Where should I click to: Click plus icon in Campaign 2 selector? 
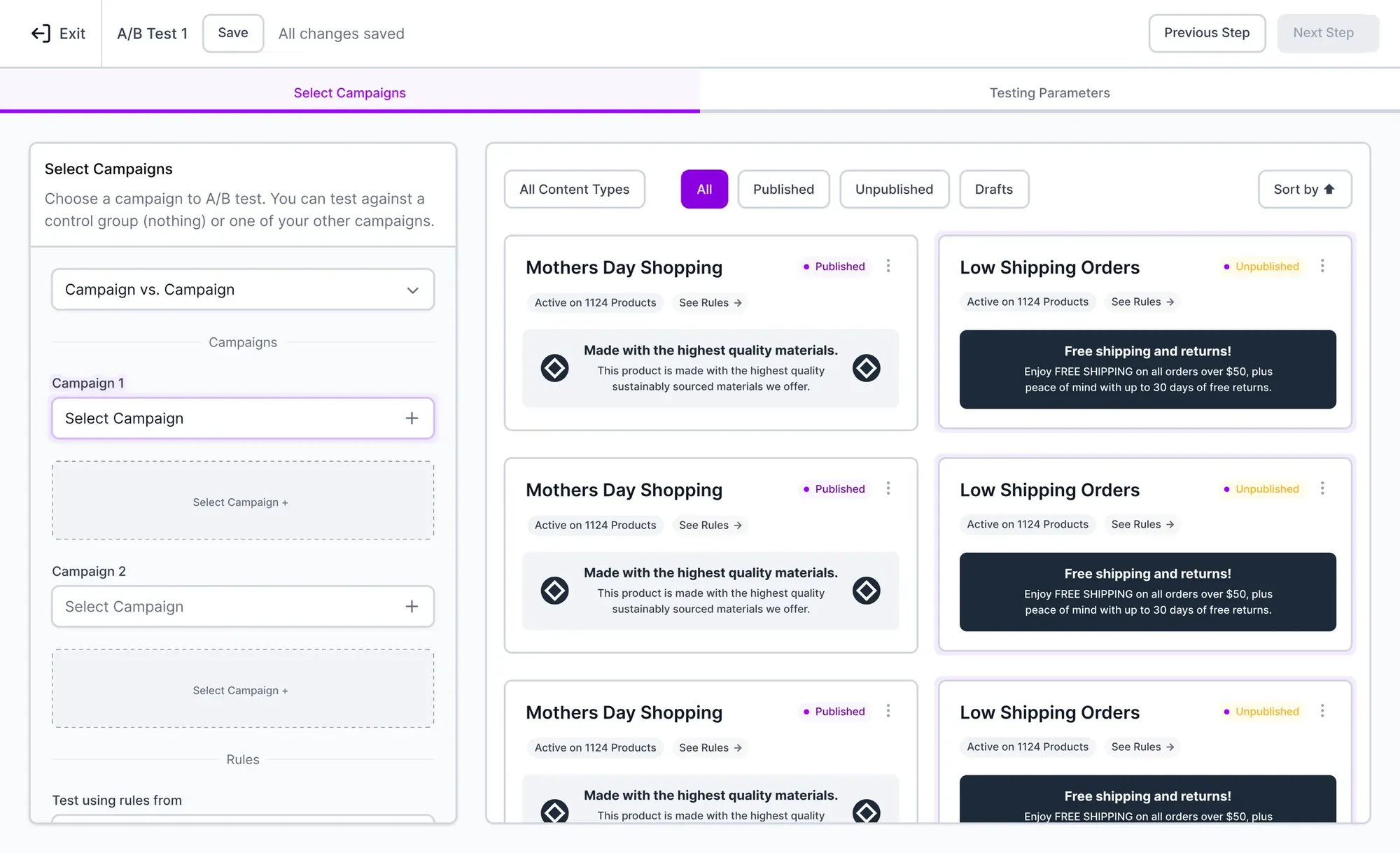point(412,607)
